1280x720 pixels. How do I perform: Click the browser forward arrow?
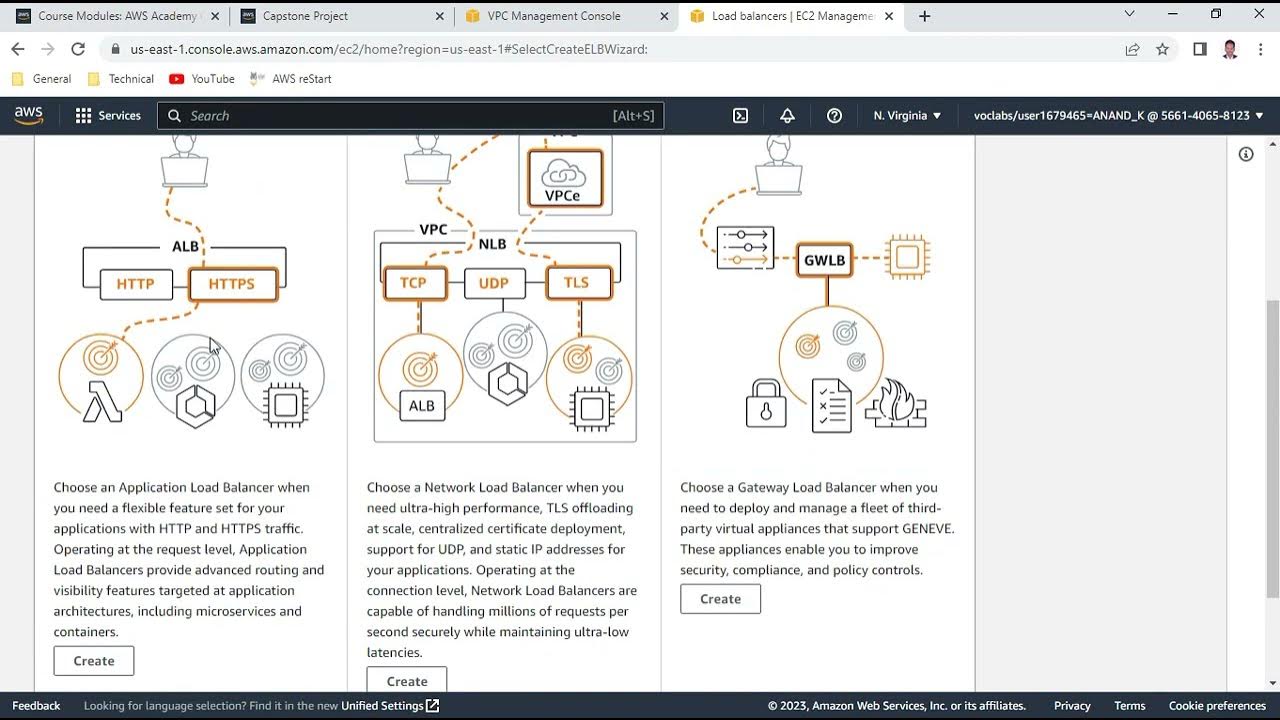point(47,49)
